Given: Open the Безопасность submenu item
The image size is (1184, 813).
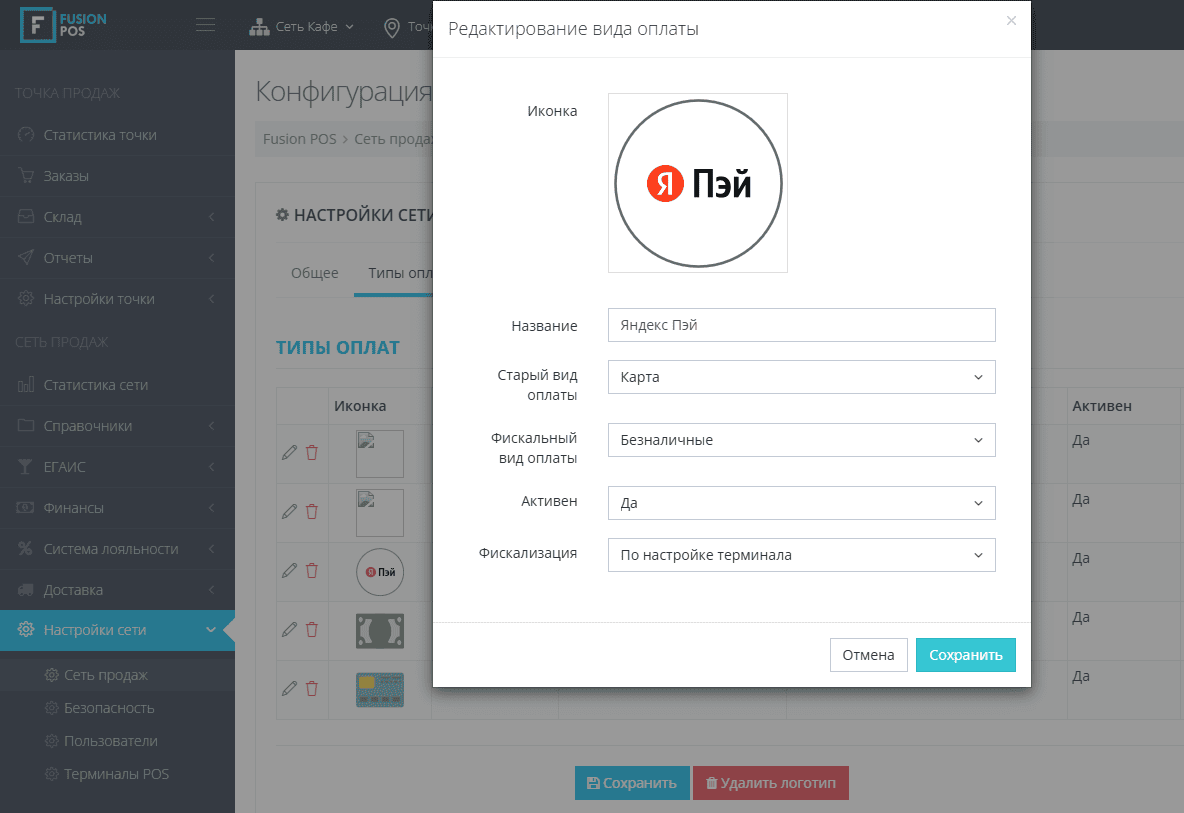Looking at the screenshot, I should [117, 708].
